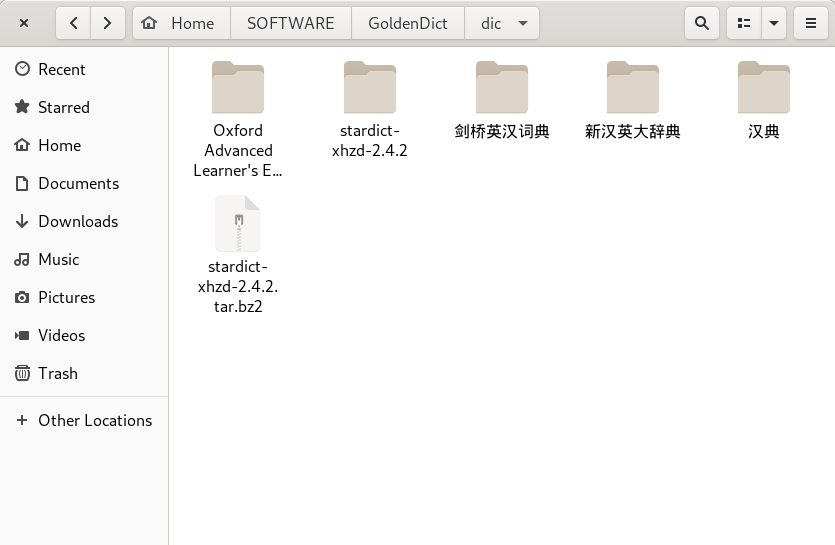Select the stardict-xhzd-2.4.2.tar.bz2 archive icon
The width and height of the screenshot is (835, 545).
click(238, 223)
